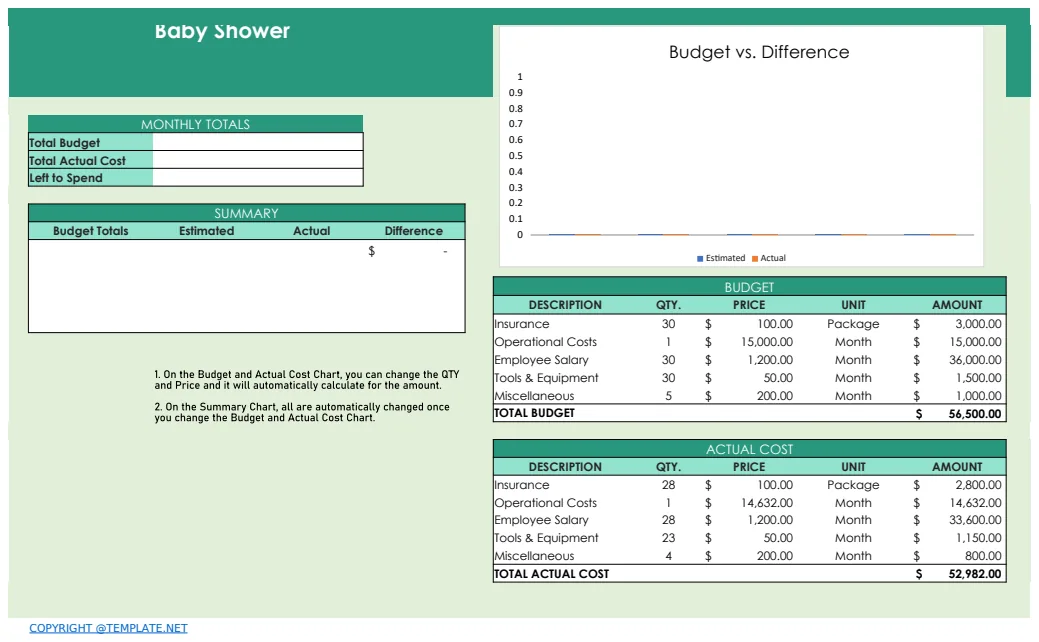1039x642 pixels.
Task: Click the Budget Totals column header
Action: (x=91, y=231)
